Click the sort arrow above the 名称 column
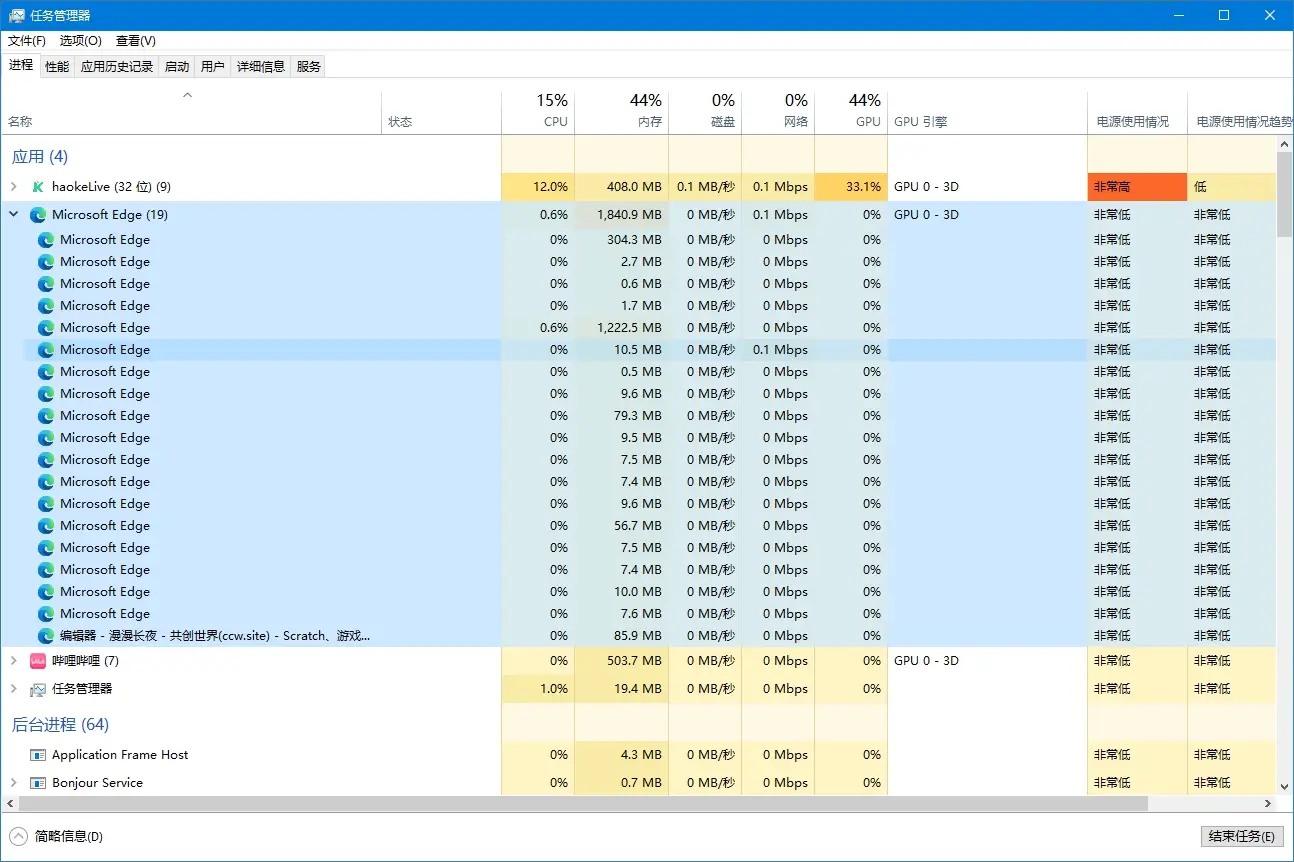 187,96
